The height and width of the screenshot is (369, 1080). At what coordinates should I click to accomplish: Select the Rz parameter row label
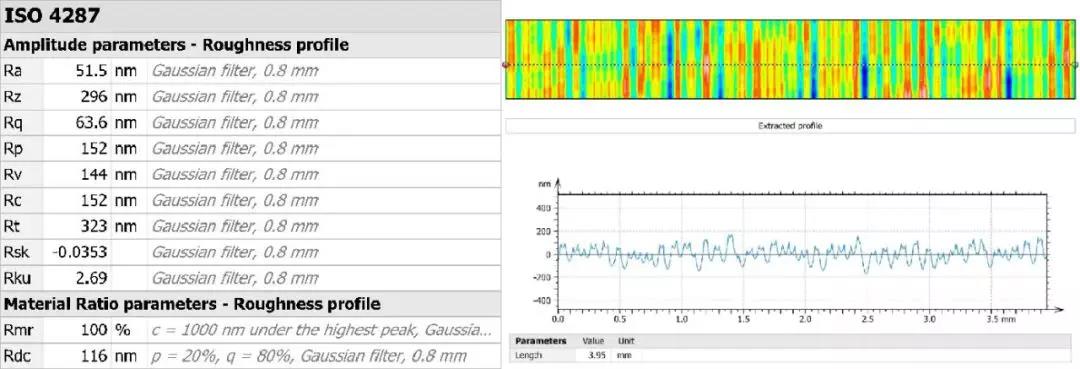tap(13, 96)
